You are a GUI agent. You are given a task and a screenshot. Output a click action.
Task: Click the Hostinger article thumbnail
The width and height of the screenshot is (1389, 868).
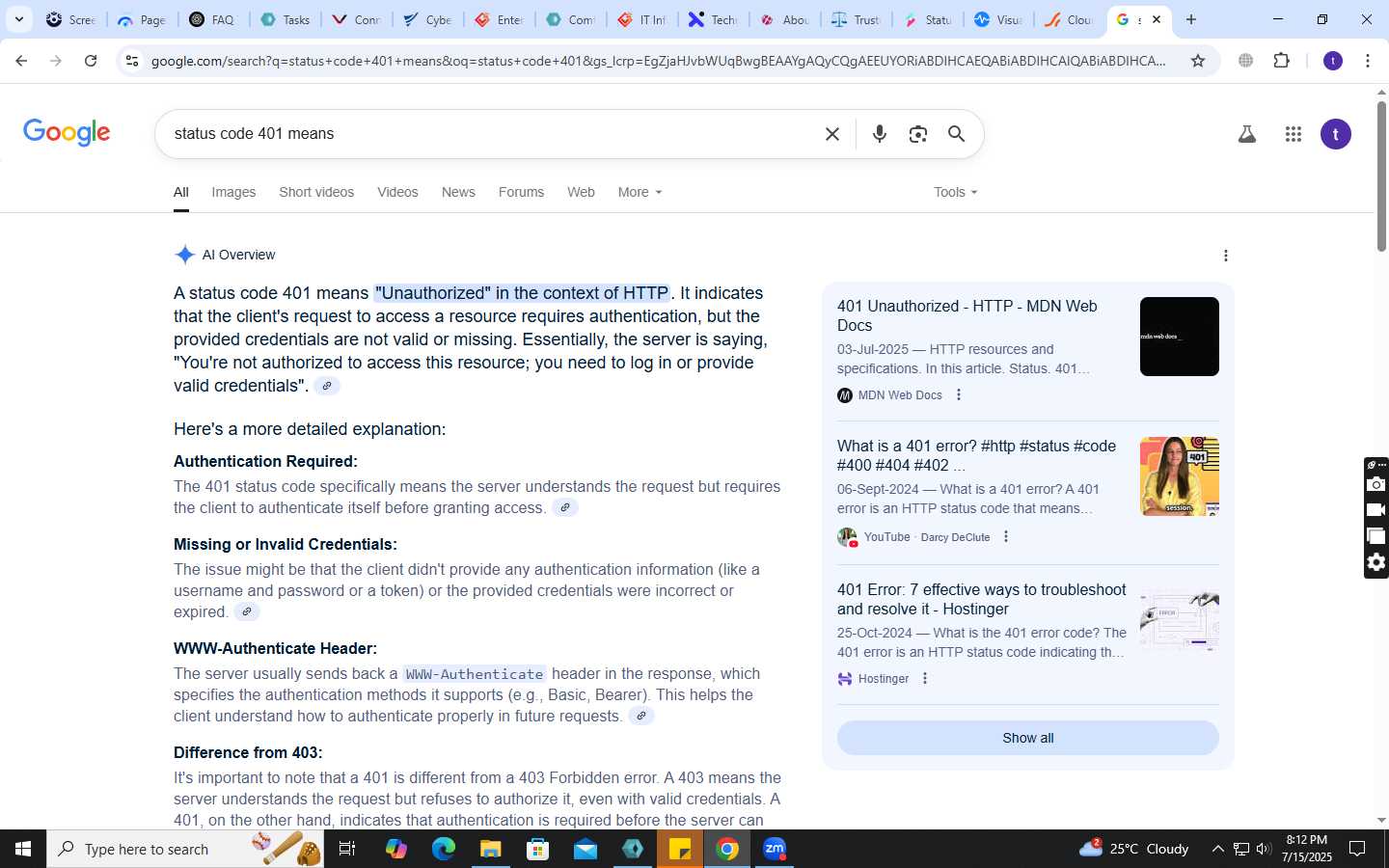[1179, 620]
